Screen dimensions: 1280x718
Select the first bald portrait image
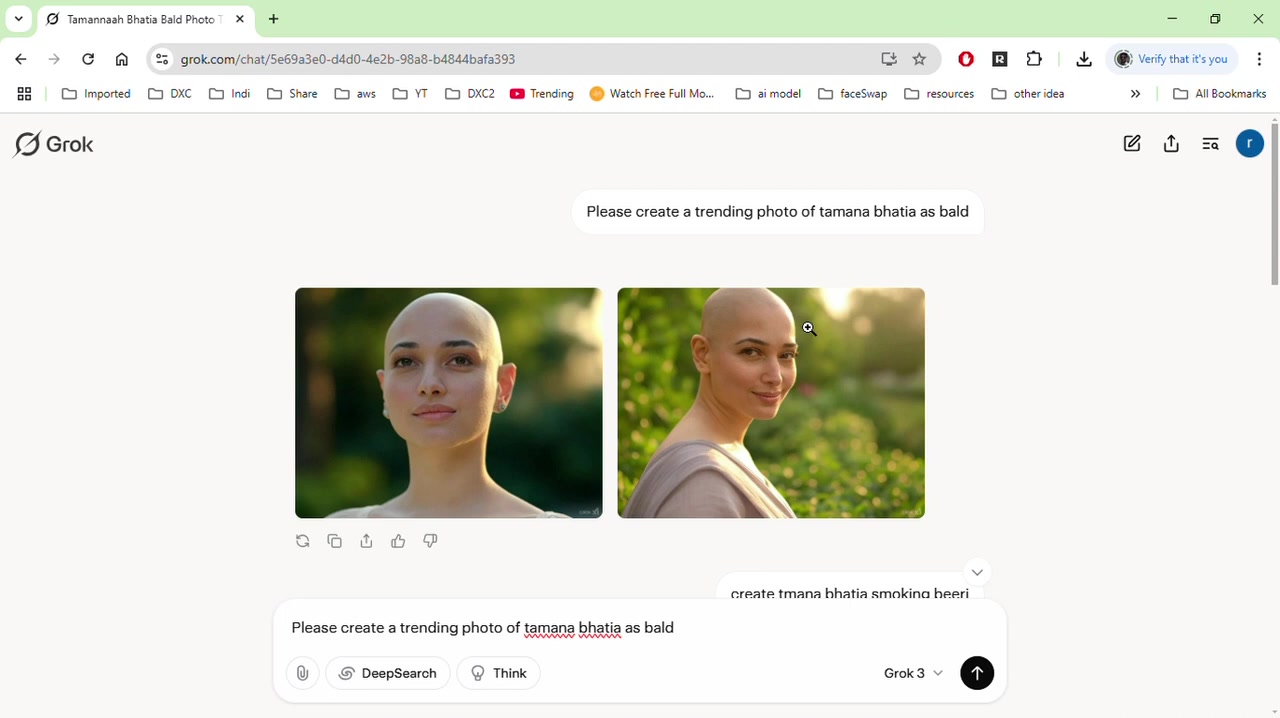[x=448, y=403]
